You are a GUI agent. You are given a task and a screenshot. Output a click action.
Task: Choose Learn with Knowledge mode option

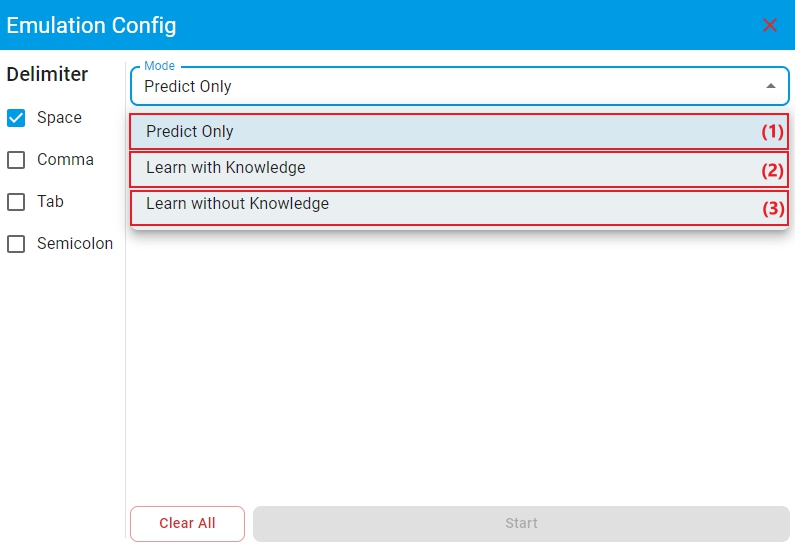pyautogui.click(x=226, y=168)
